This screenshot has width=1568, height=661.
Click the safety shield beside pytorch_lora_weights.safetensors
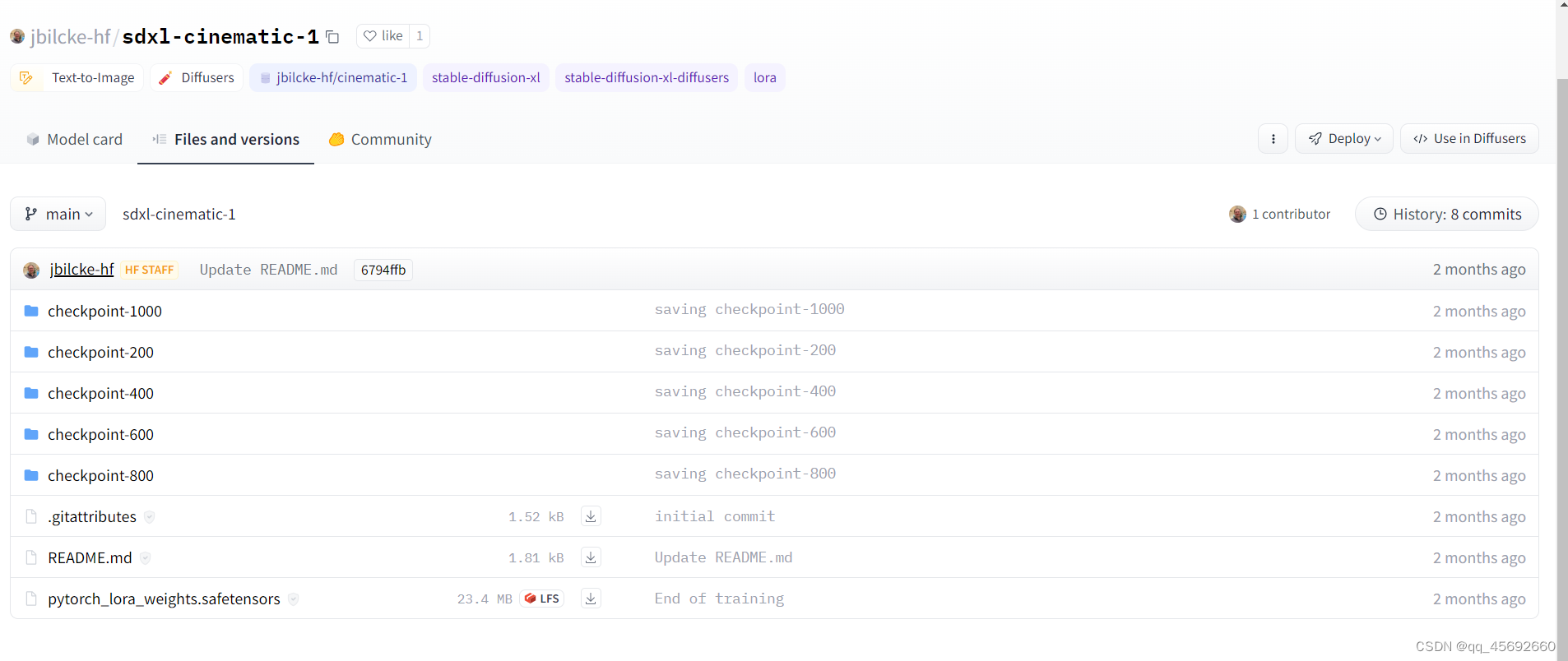tap(293, 599)
